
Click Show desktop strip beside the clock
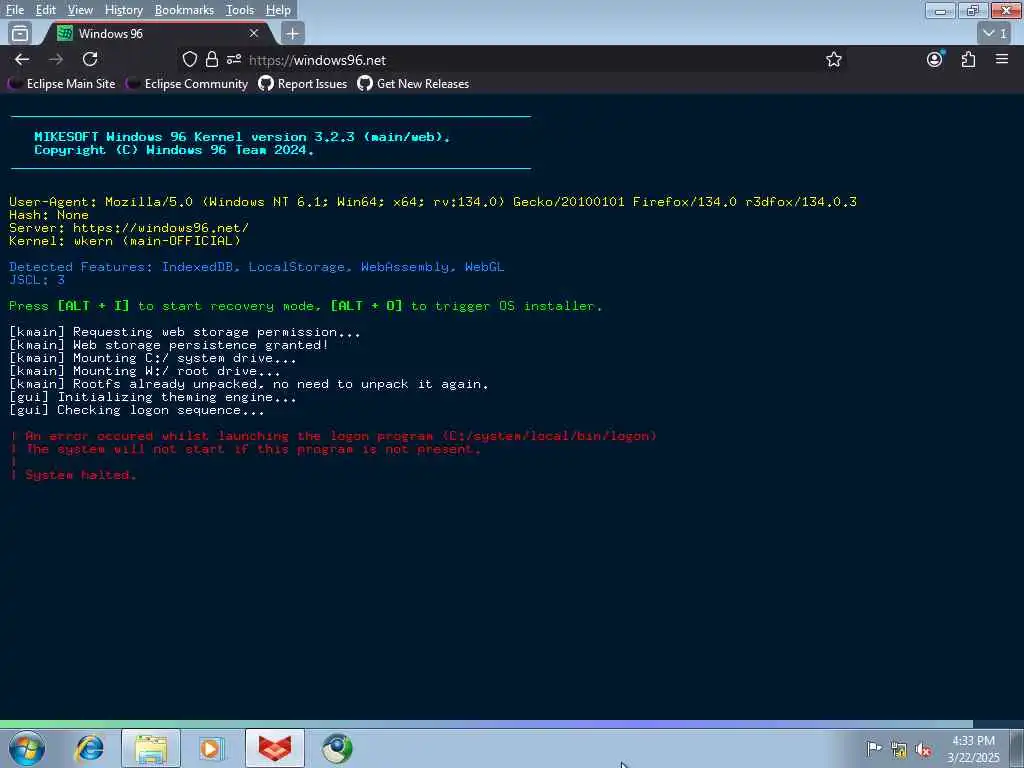1017,748
